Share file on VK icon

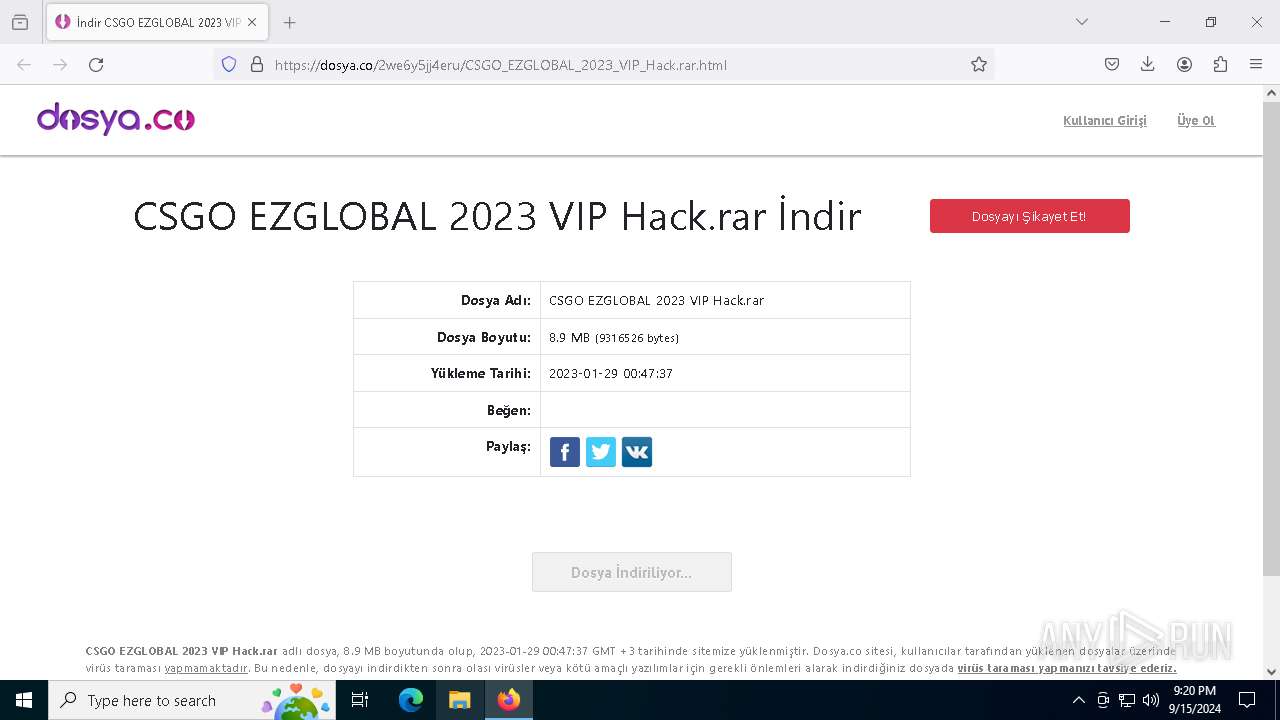tap(637, 452)
